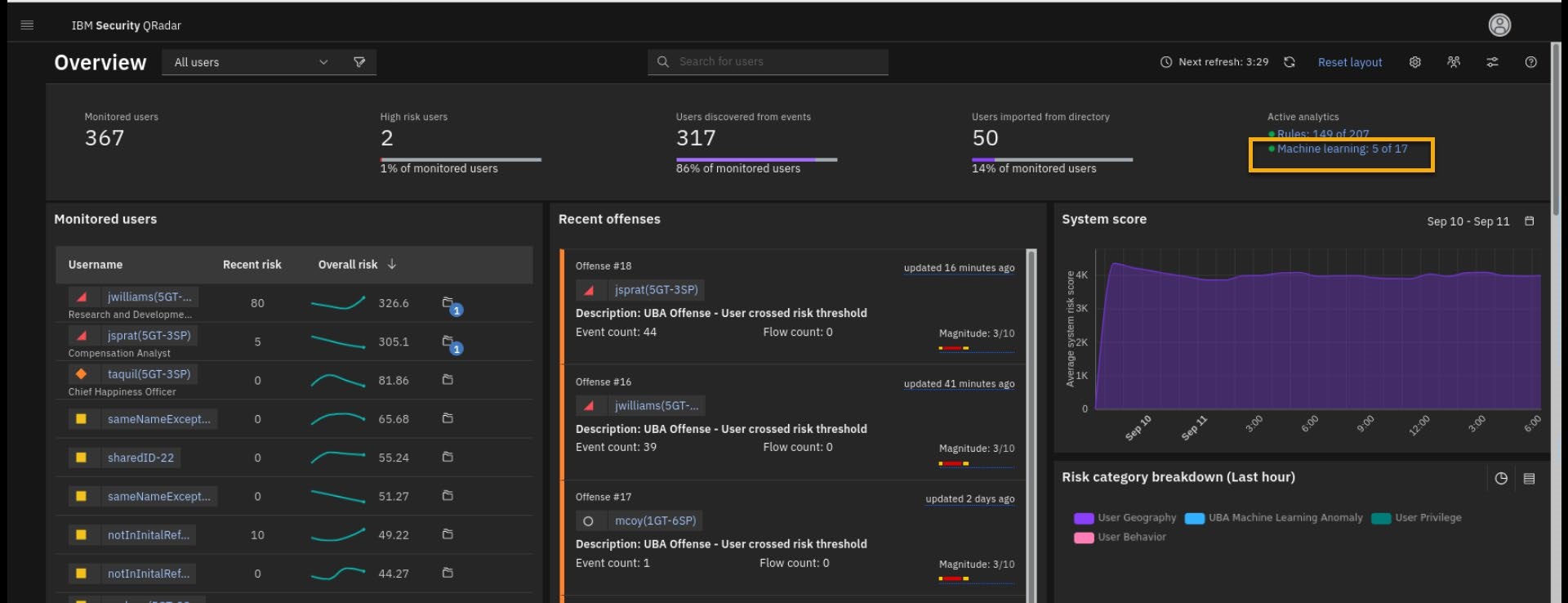Open the manage users group icon

1454,62
